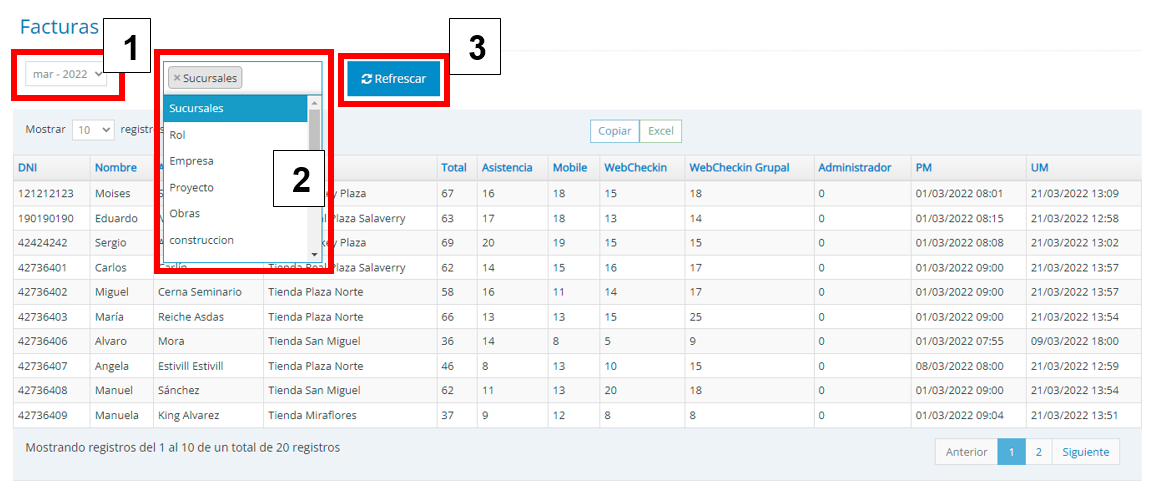Sort by Asistencia column header
Screen dimensions: 1159x491
(507, 168)
